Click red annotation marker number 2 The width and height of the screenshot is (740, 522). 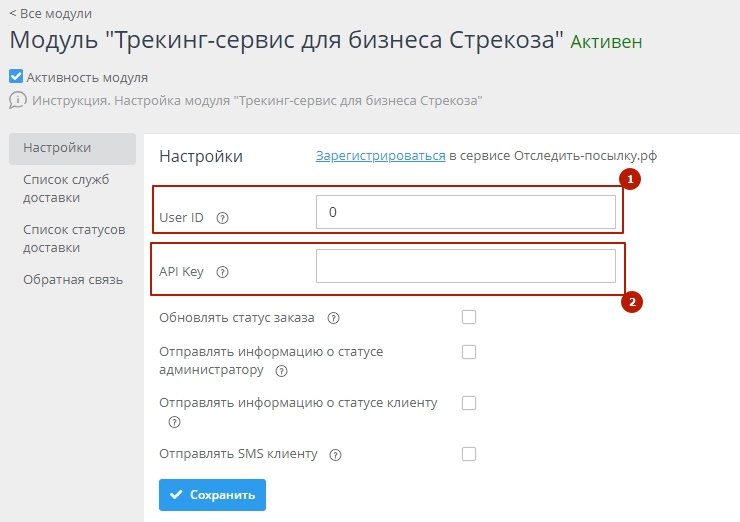pos(630,300)
